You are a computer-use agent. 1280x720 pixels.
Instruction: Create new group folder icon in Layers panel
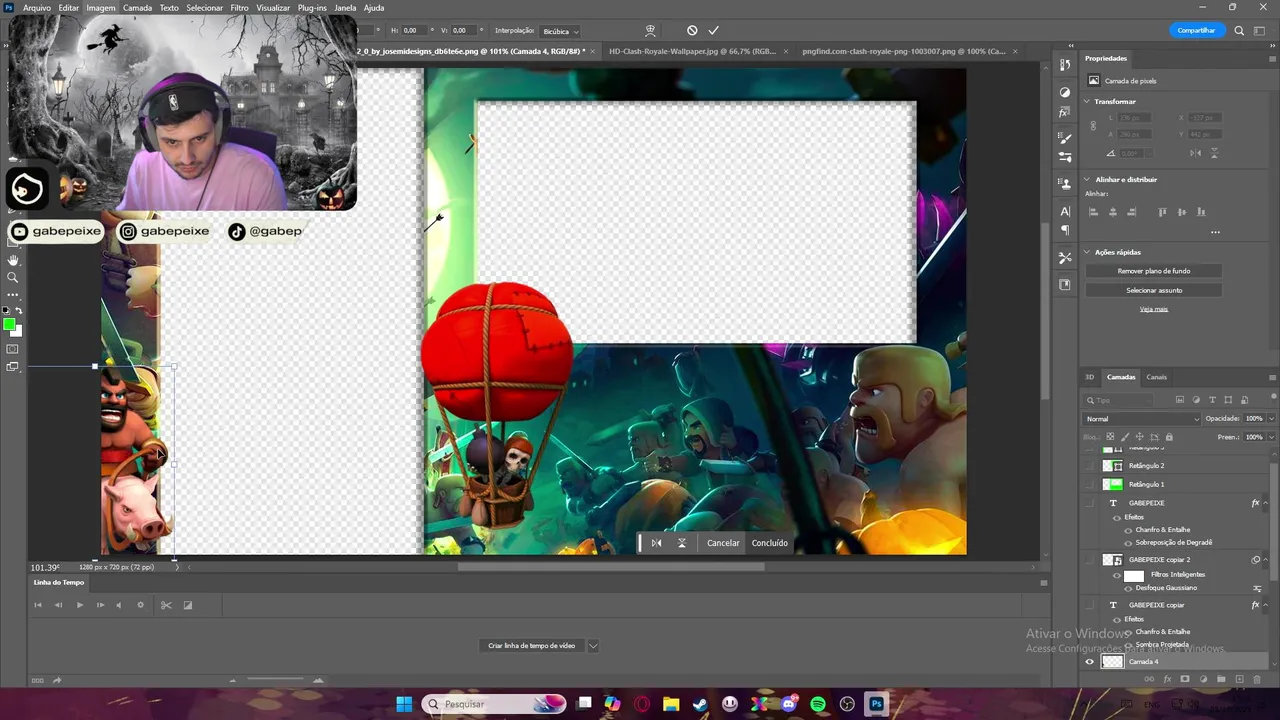click(x=1221, y=679)
